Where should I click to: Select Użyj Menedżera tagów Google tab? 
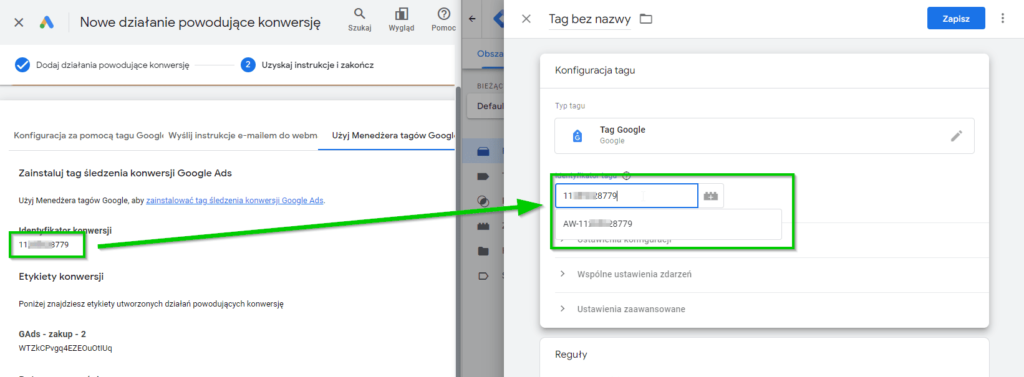point(392,136)
